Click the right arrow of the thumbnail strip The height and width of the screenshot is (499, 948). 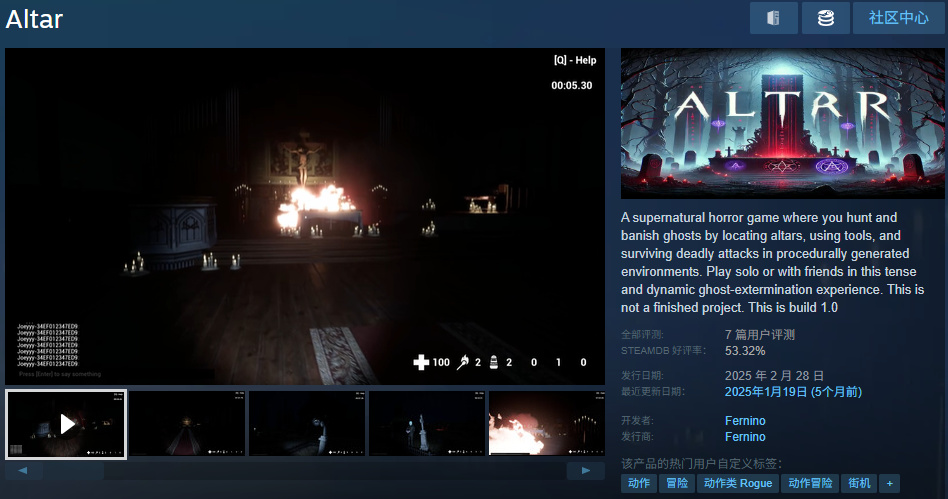(x=585, y=471)
